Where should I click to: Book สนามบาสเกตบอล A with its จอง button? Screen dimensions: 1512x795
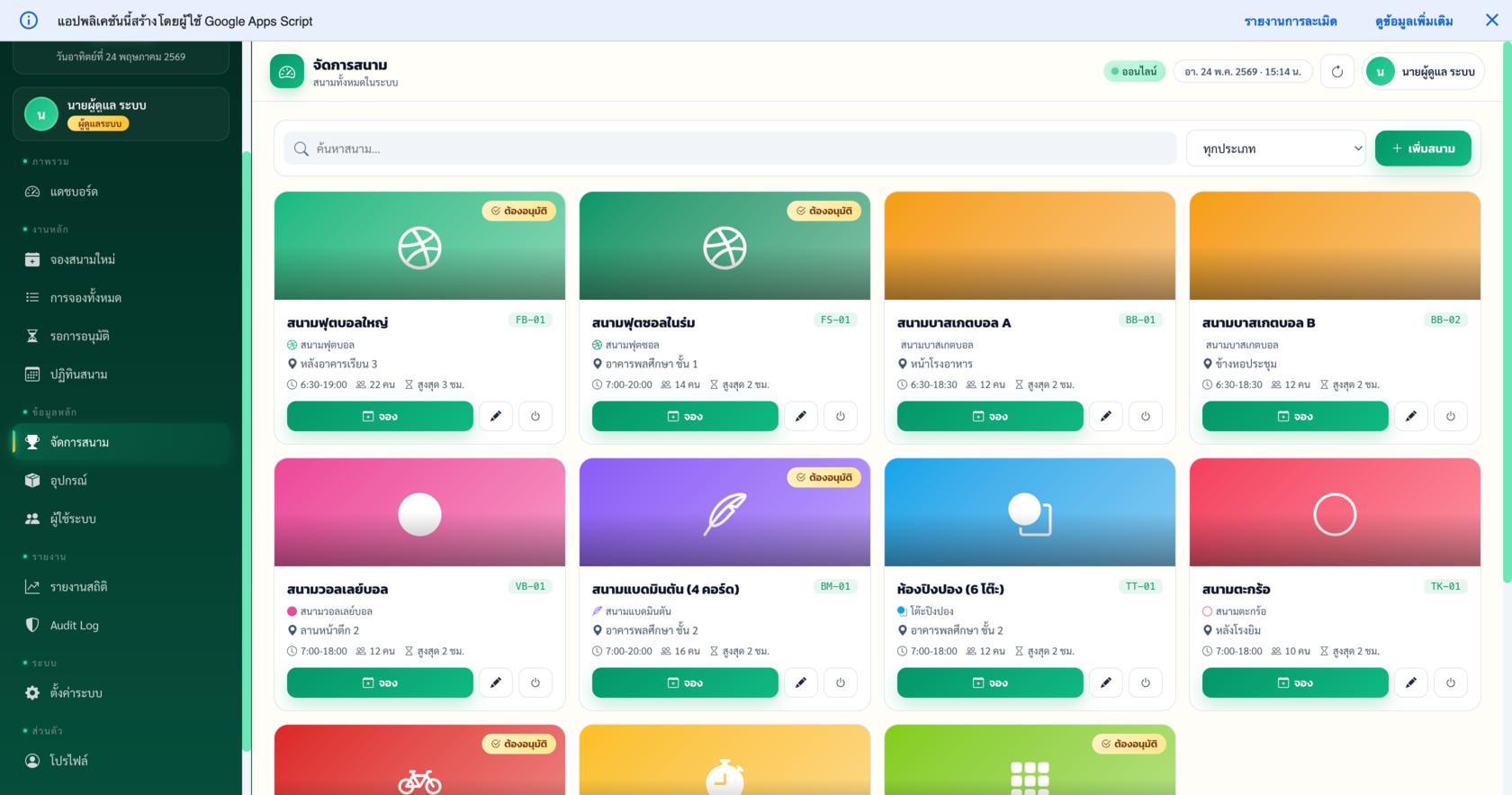click(x=990, y=416)
